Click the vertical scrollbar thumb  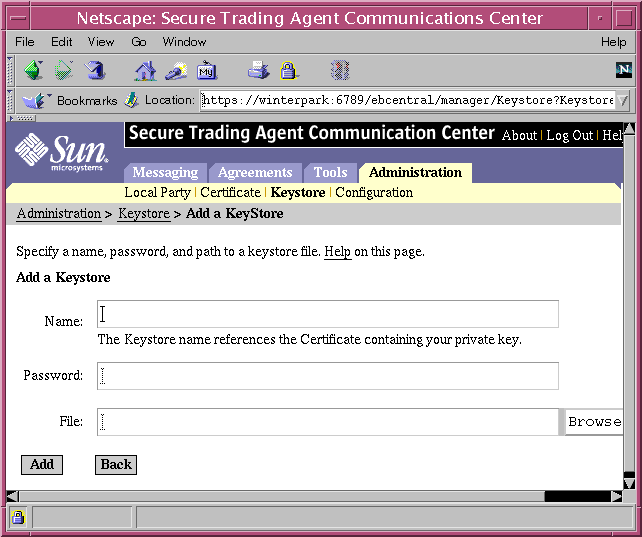point(629,303)
